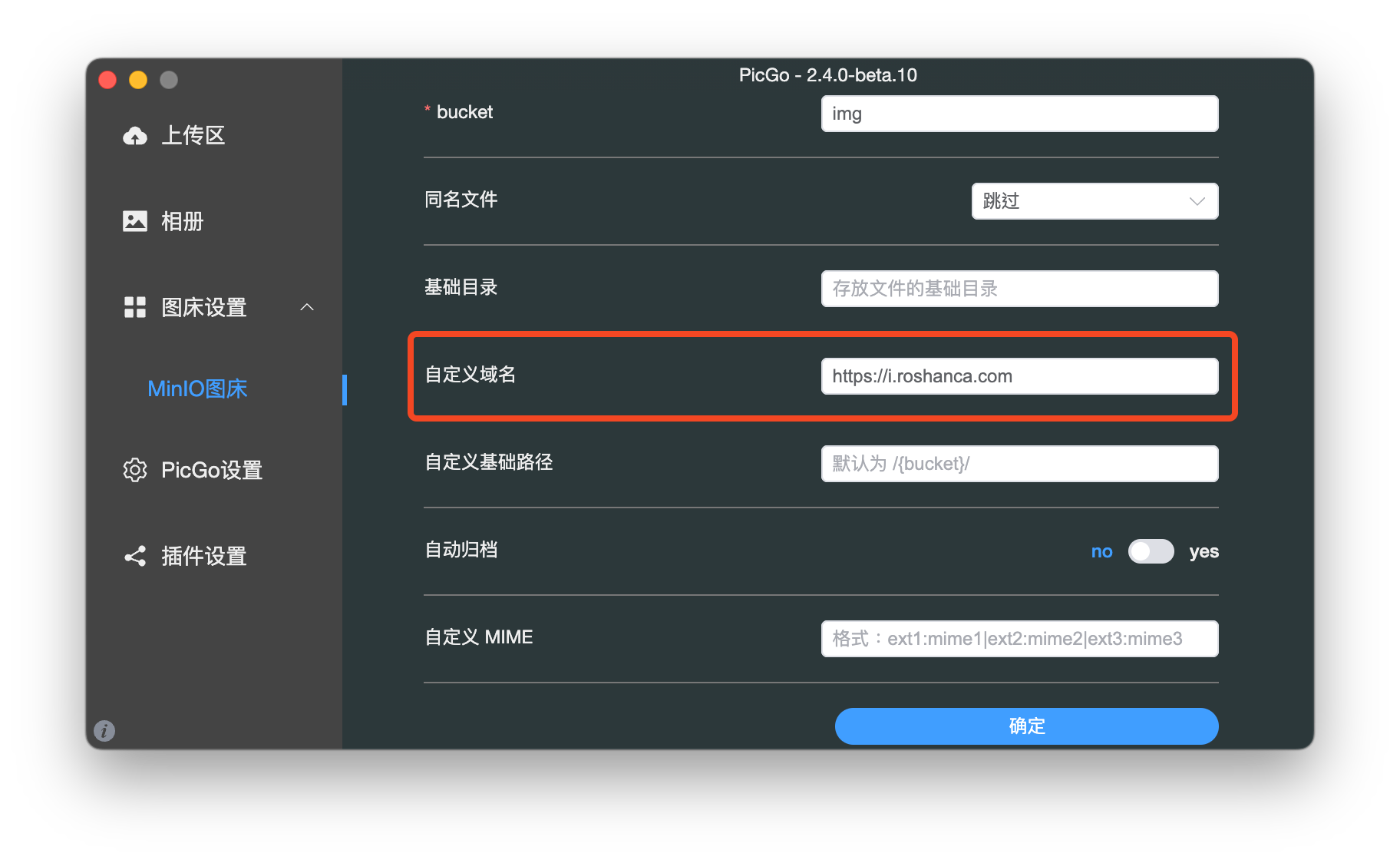Focus the 自定义域名 field with https://i.roshanca.com
The image size is (1400, 863).
[1019, 376]
